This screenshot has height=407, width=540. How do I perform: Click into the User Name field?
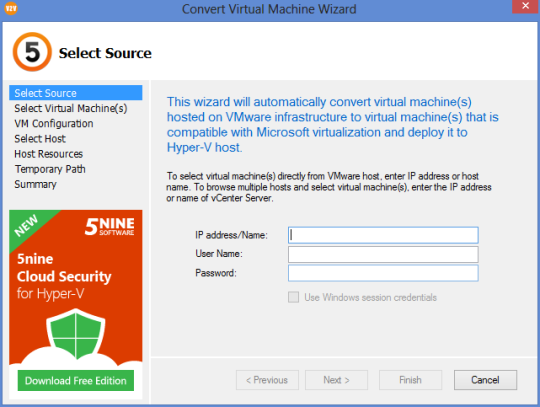pos(383,254)
